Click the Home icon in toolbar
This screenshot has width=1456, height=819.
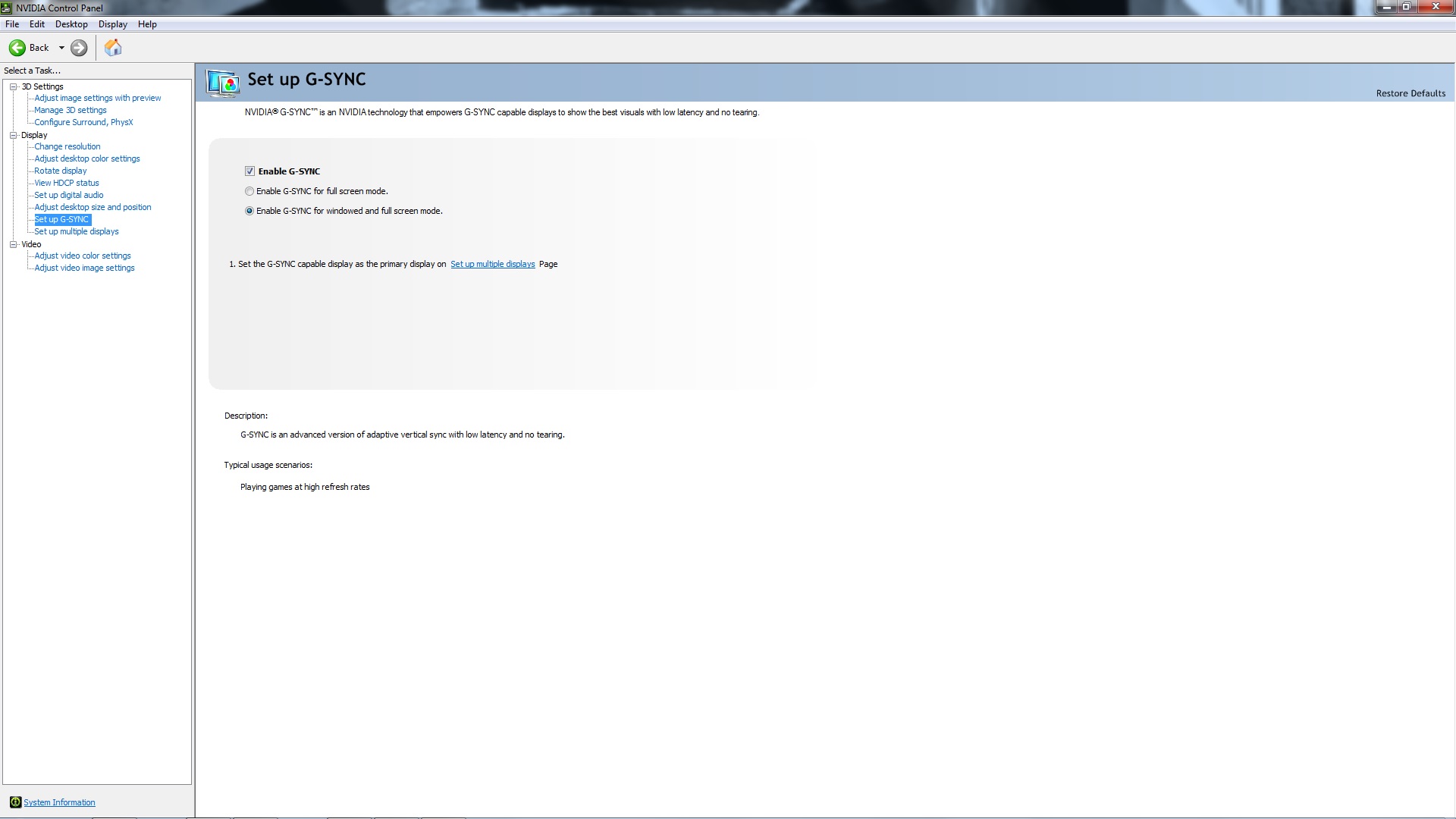113,48
